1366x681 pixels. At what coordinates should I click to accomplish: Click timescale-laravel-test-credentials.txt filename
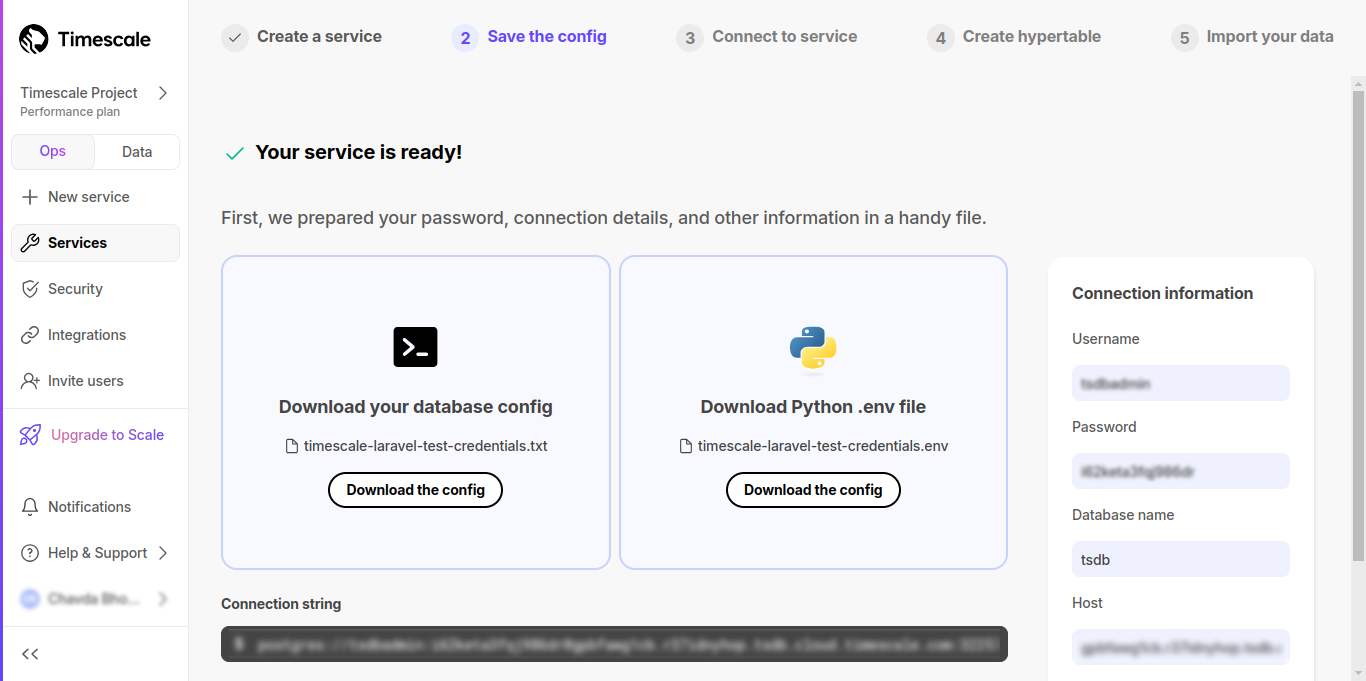(x=426, y=446)
